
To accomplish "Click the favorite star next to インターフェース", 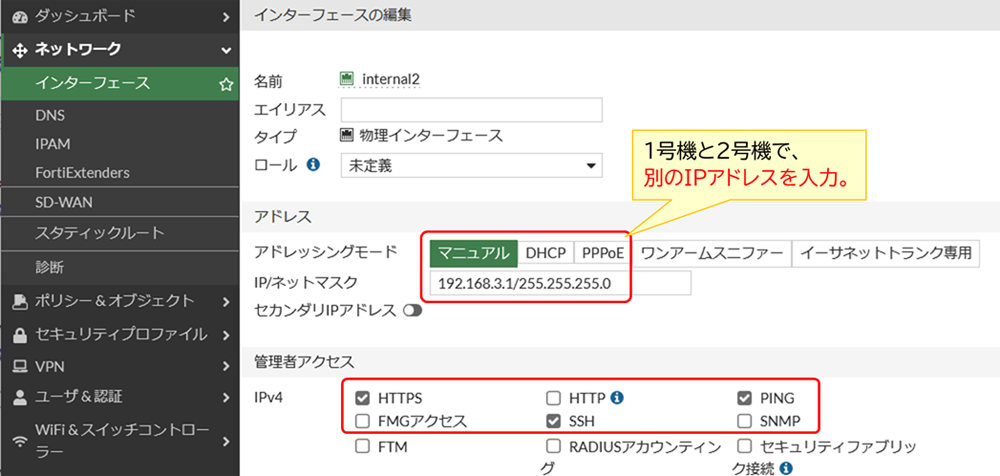I will [225, 84].
